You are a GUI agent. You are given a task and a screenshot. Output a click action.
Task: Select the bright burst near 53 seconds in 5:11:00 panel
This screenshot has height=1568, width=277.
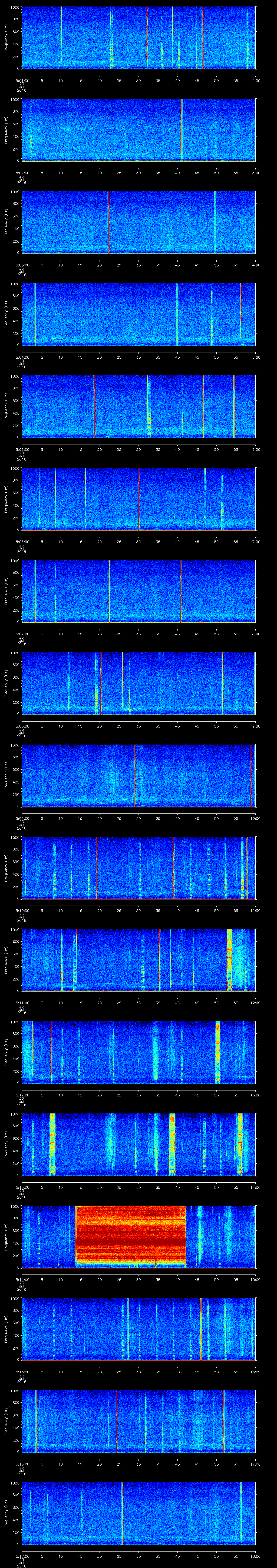click(229, 960)
